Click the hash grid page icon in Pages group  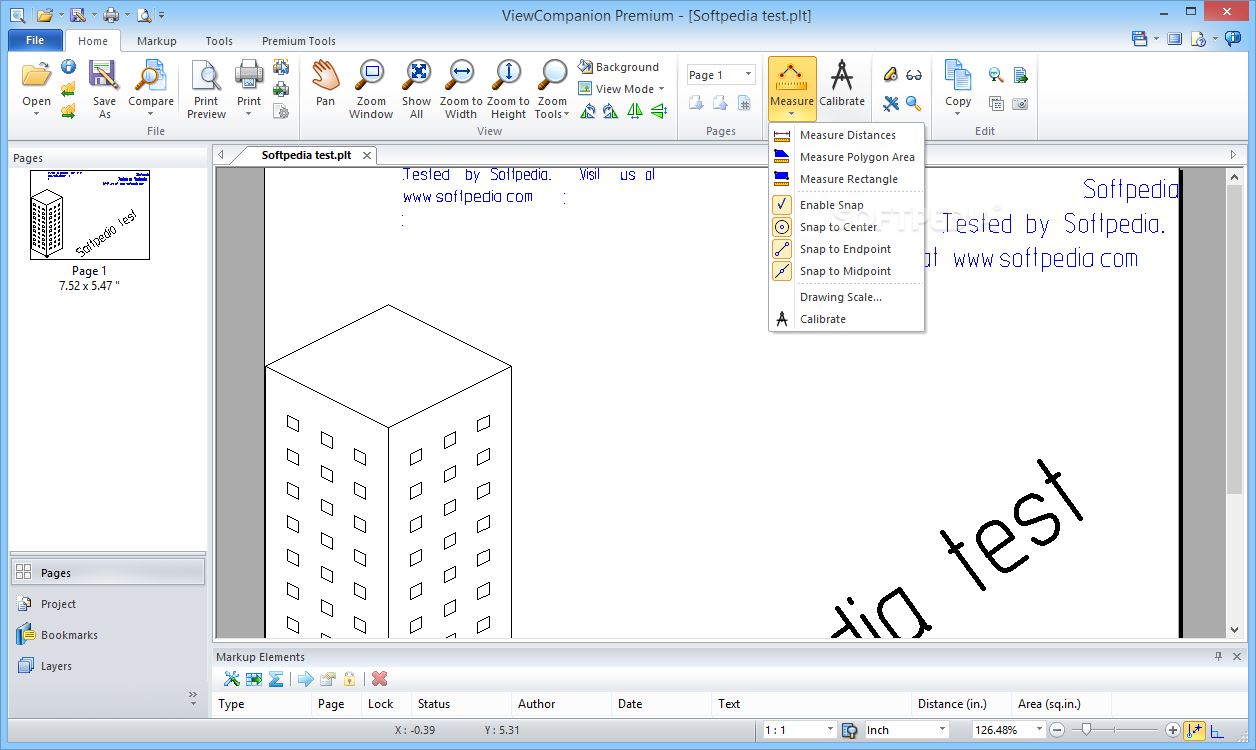pos(744,102)
